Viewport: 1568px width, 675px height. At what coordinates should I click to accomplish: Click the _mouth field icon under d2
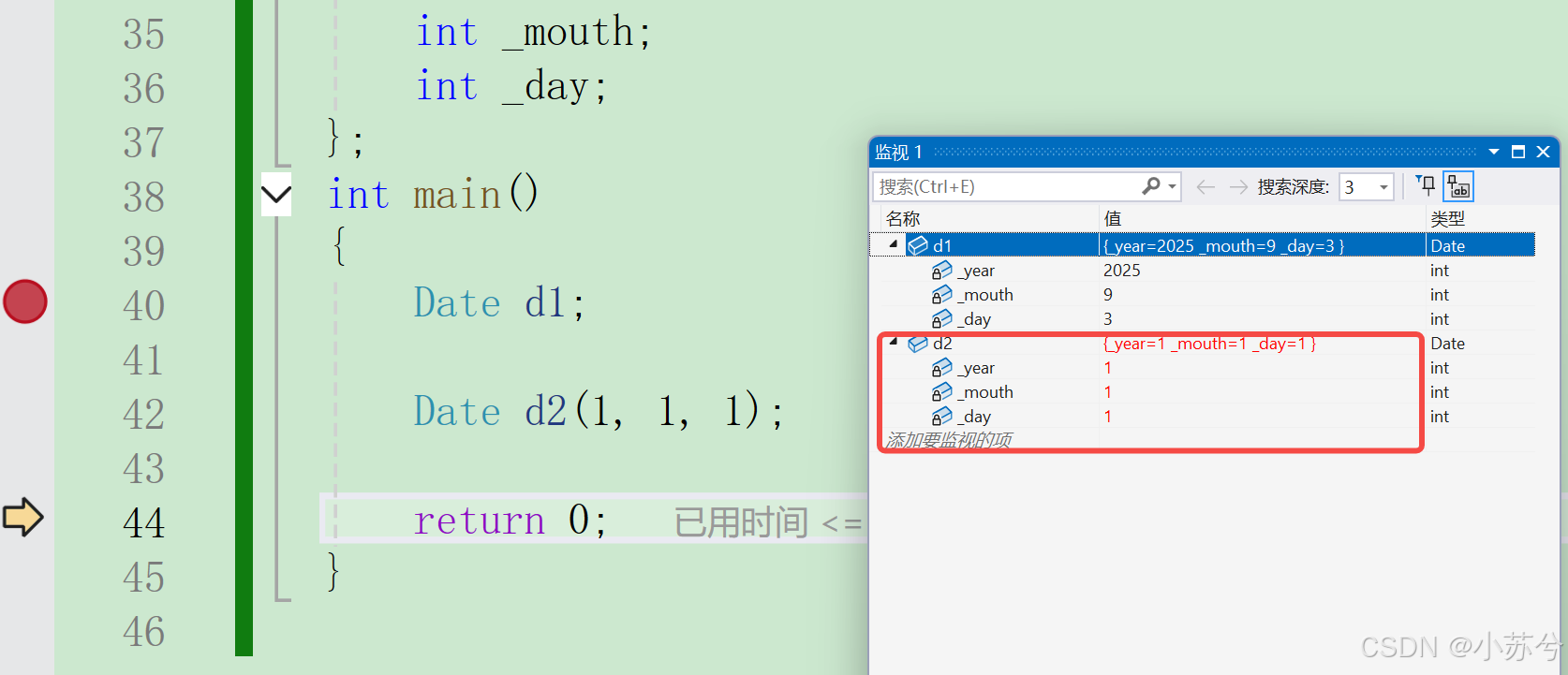(x=941, y=392)
